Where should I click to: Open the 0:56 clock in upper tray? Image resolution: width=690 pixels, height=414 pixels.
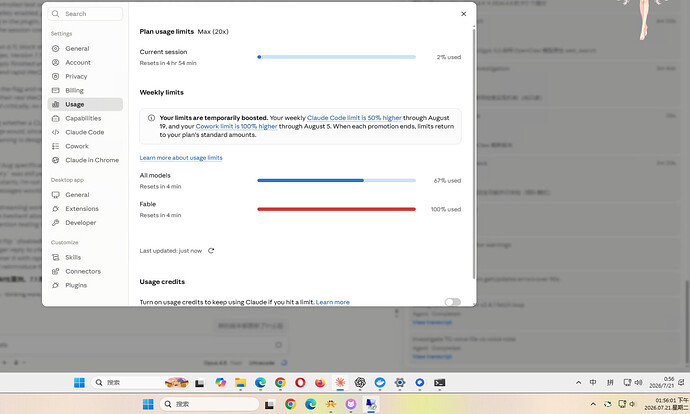(662, 382)
